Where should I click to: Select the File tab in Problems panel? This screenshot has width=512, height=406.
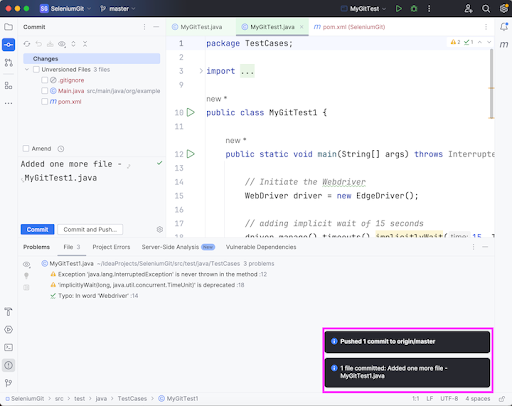click(x=72, y=247)
